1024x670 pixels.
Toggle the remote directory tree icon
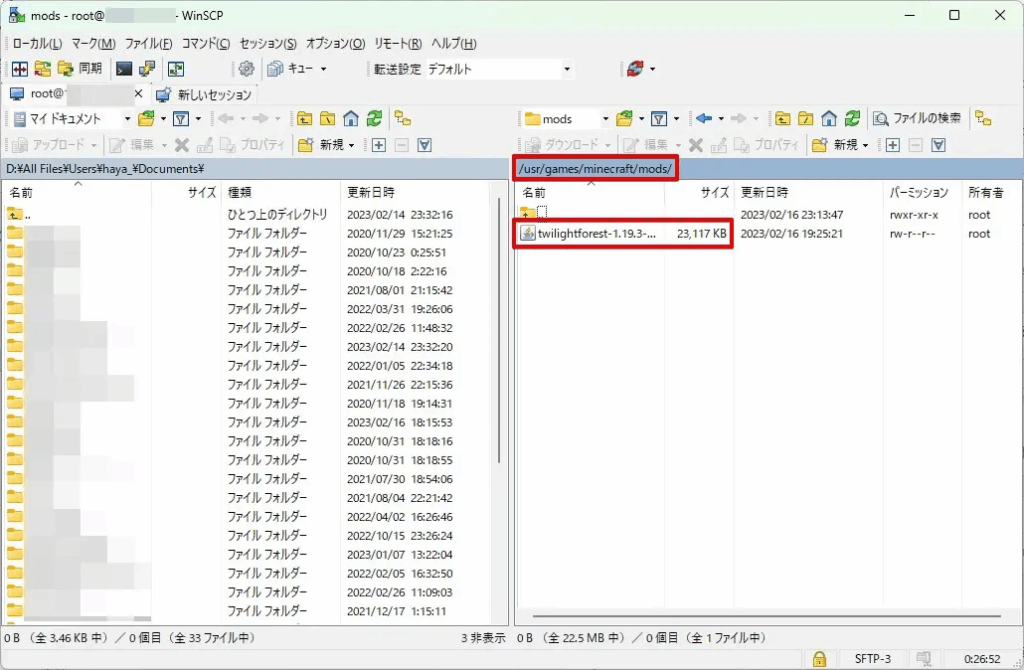coord(983,118)
